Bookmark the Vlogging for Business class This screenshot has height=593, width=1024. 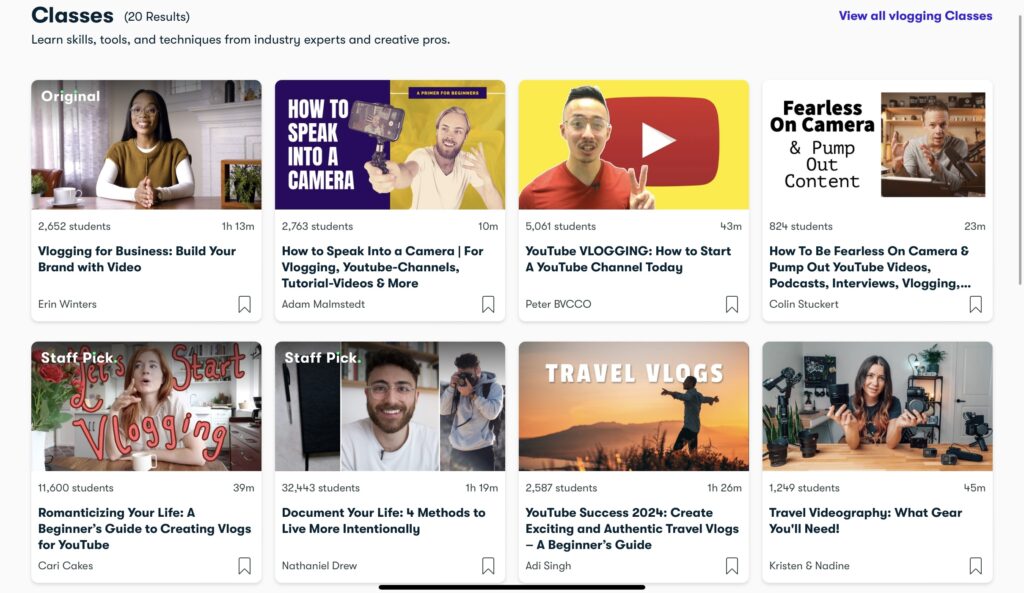point(244,304)
